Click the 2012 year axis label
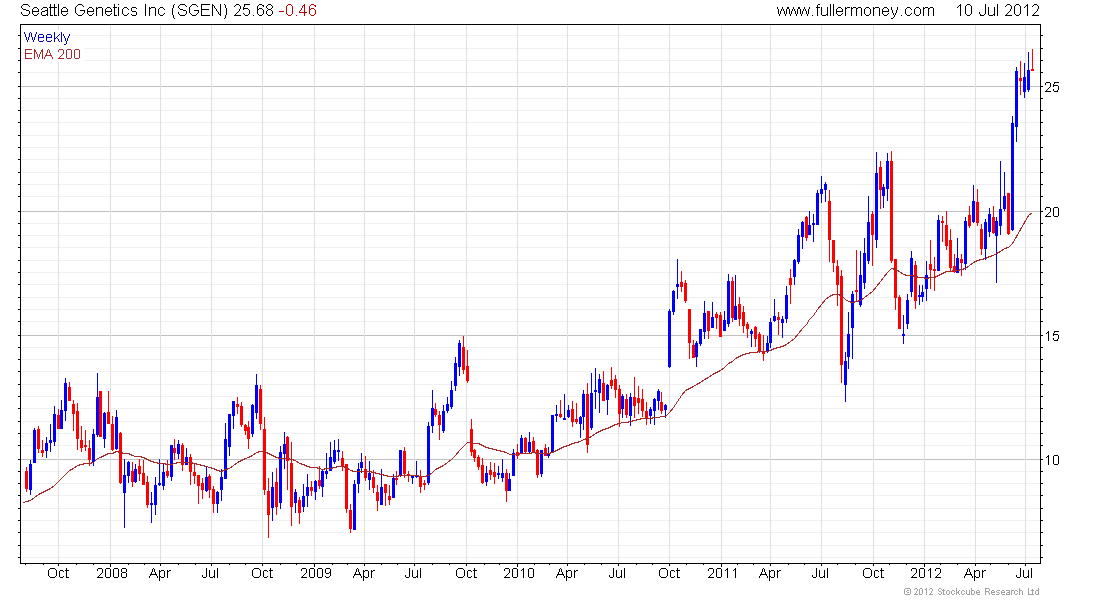Image resolution: width=1100 pixels, height=600 pixels. point(926,573)
